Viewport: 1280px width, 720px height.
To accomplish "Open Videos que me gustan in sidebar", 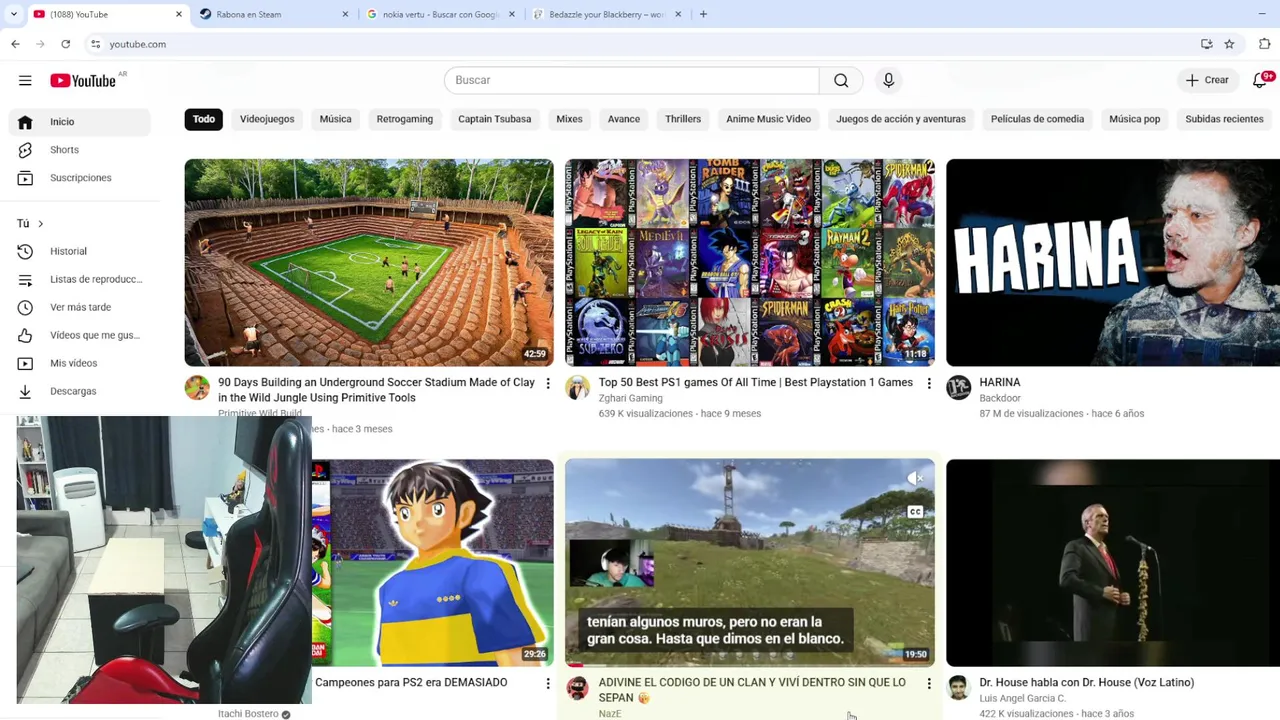I will [x=80, y=336].
